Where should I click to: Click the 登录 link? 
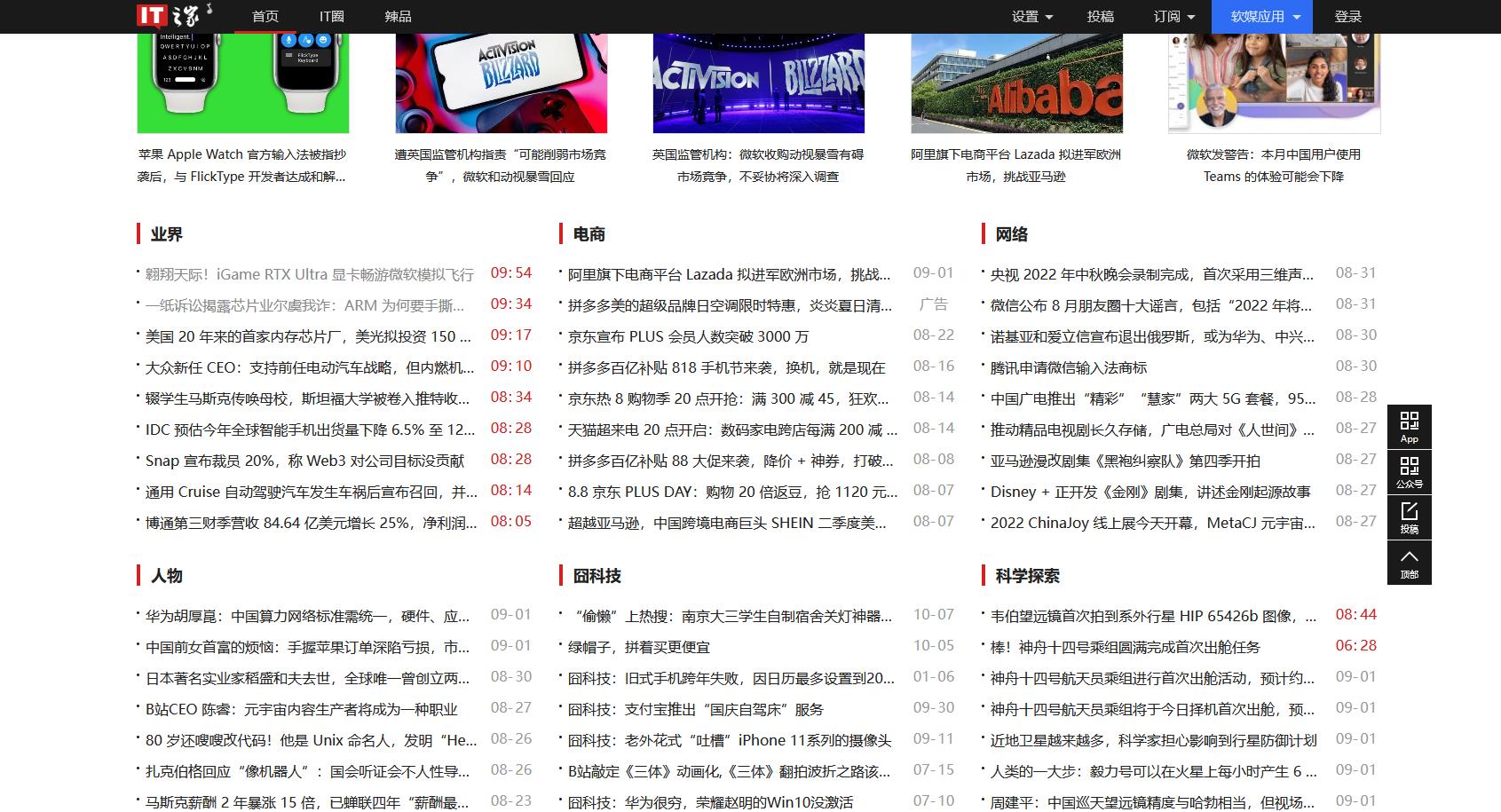pyautogui.click(x=1347, y=17)
